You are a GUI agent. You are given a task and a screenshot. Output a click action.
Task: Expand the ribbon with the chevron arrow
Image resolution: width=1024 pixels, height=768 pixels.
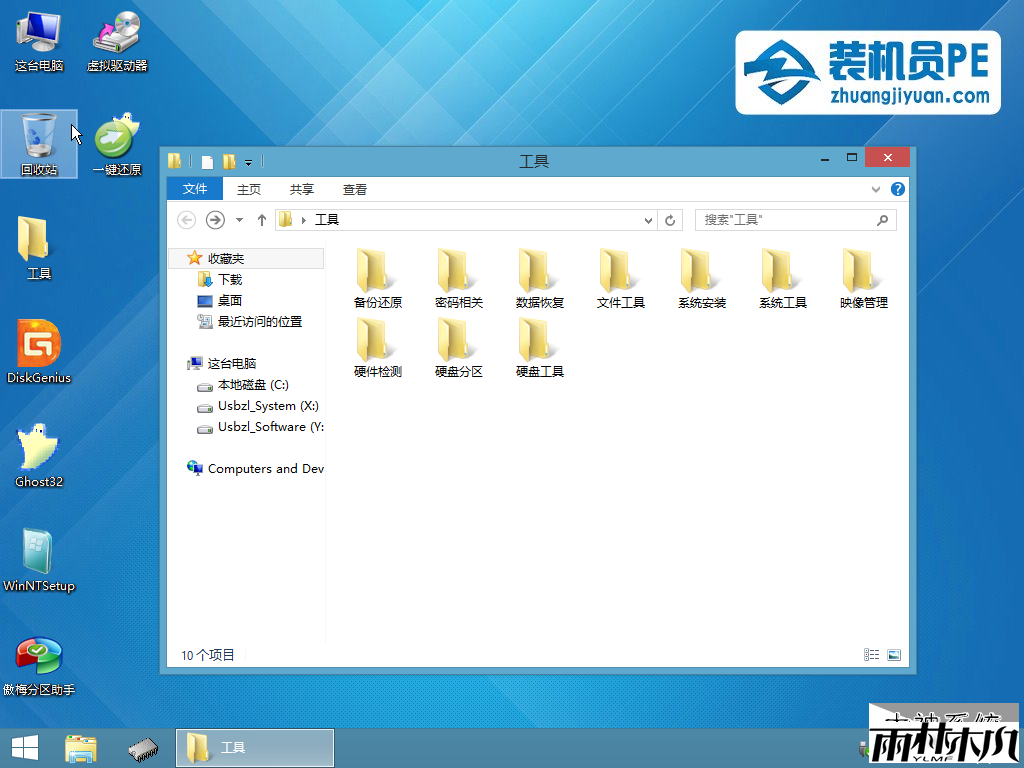[x=876, y=189]
